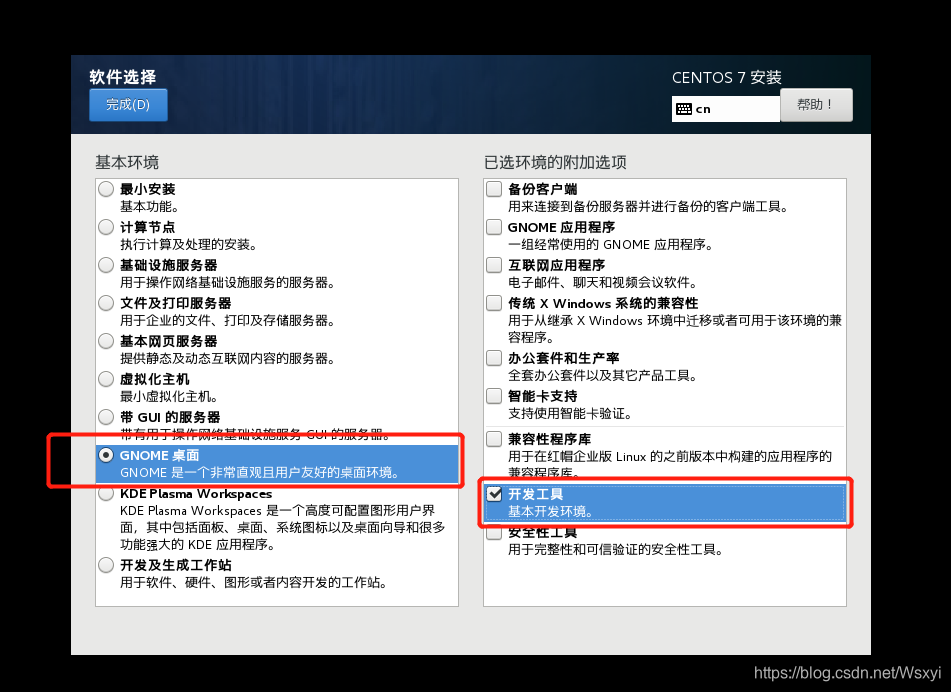Tick 办公套件和生产率 checkbox
Image resolution: width=951 pixels, height=692 pixels.
point(494,358)
